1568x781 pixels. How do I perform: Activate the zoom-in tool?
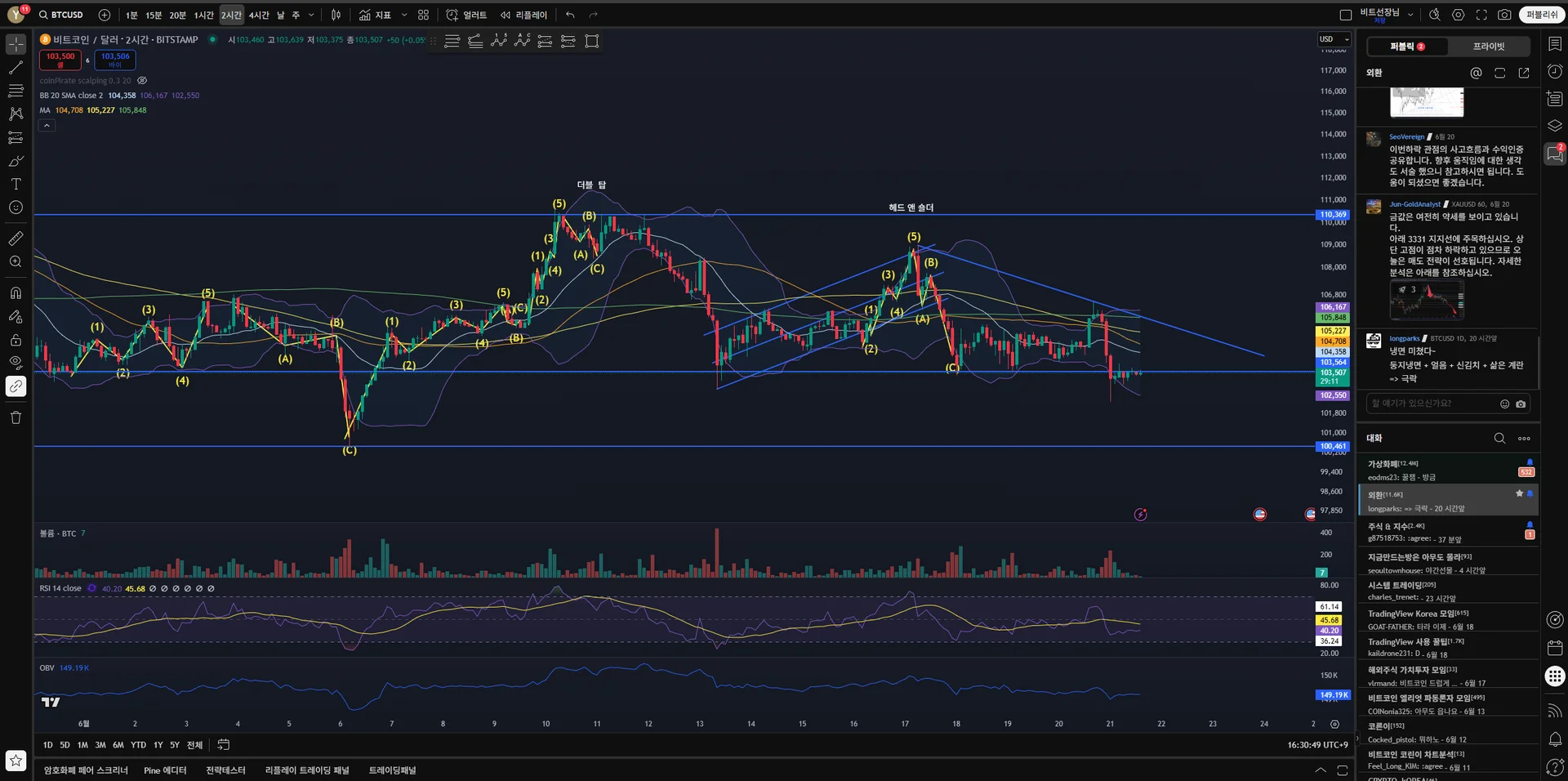coord(16,261)
